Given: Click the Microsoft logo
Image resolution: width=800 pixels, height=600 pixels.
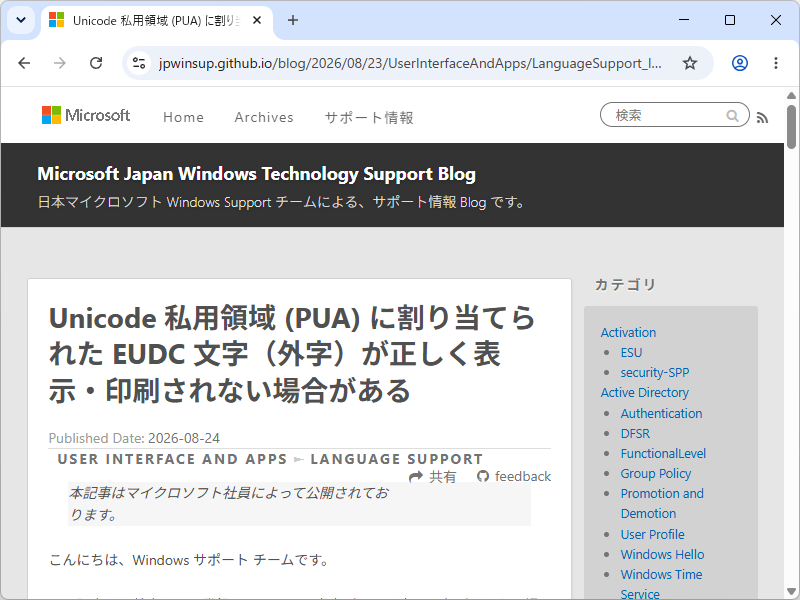Looking at the screenshot, I should point(86,115).
